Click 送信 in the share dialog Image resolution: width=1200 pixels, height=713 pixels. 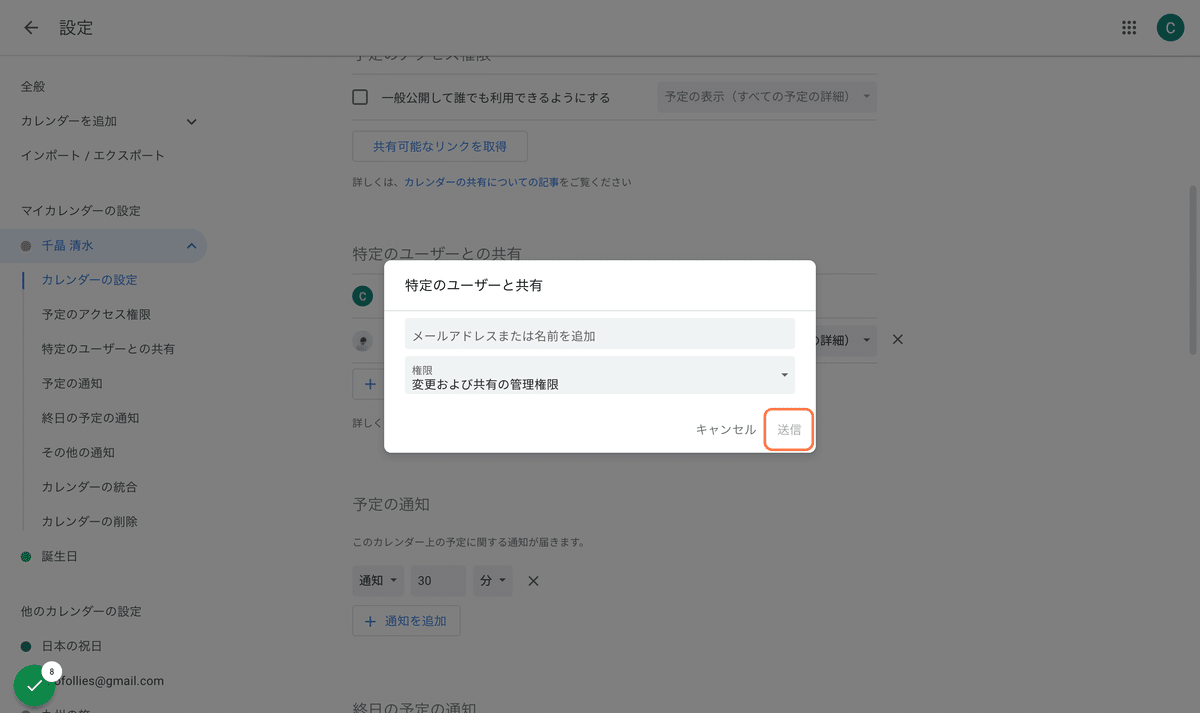click(x=789, y=430)
